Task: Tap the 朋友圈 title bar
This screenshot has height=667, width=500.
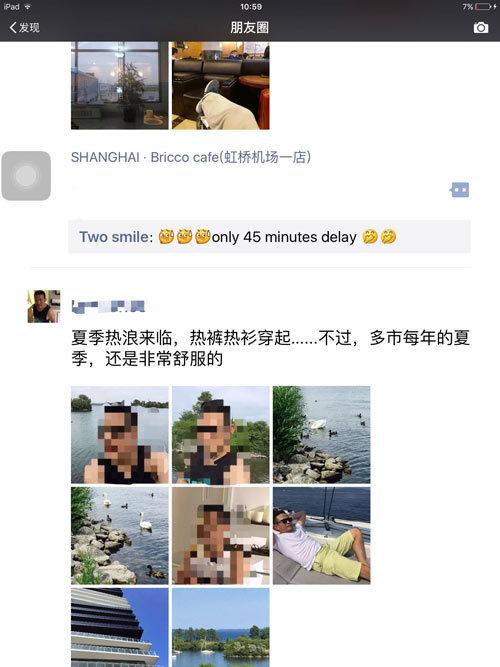Action: (x=249, y=28)
